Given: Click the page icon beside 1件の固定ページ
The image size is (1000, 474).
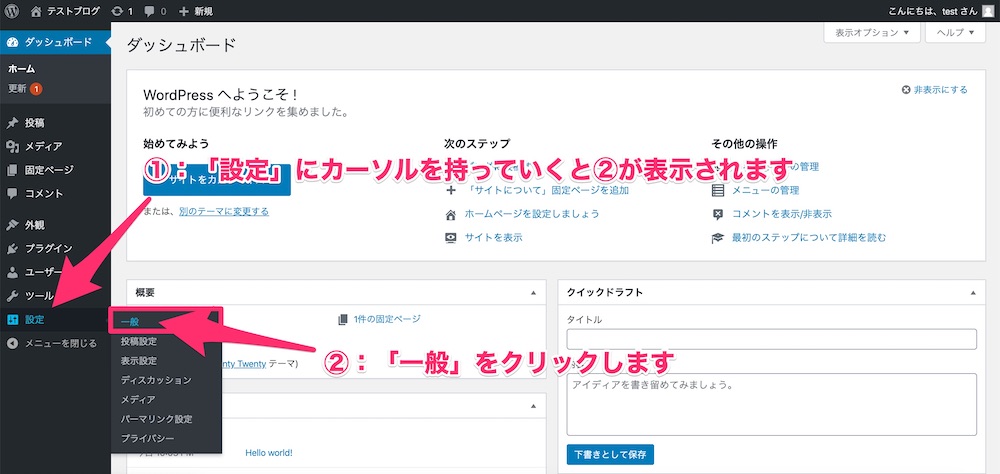Looking at the screenshot, I should point(343,319).
